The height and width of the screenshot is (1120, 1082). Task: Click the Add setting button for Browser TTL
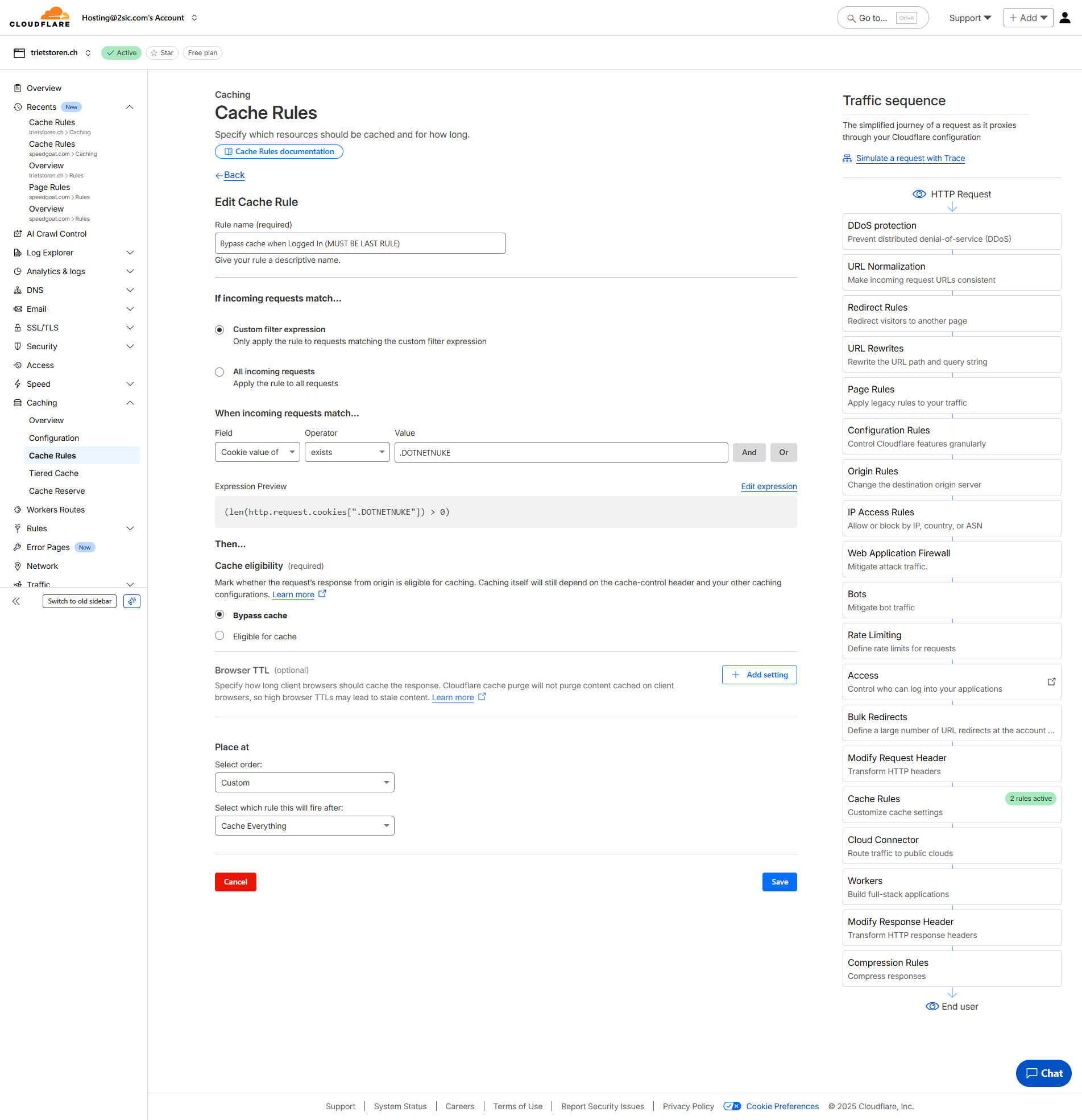pos(759,675)
